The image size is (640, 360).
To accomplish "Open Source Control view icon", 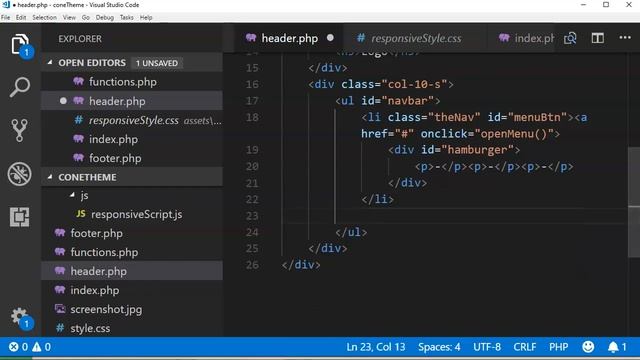I will 20,131.
